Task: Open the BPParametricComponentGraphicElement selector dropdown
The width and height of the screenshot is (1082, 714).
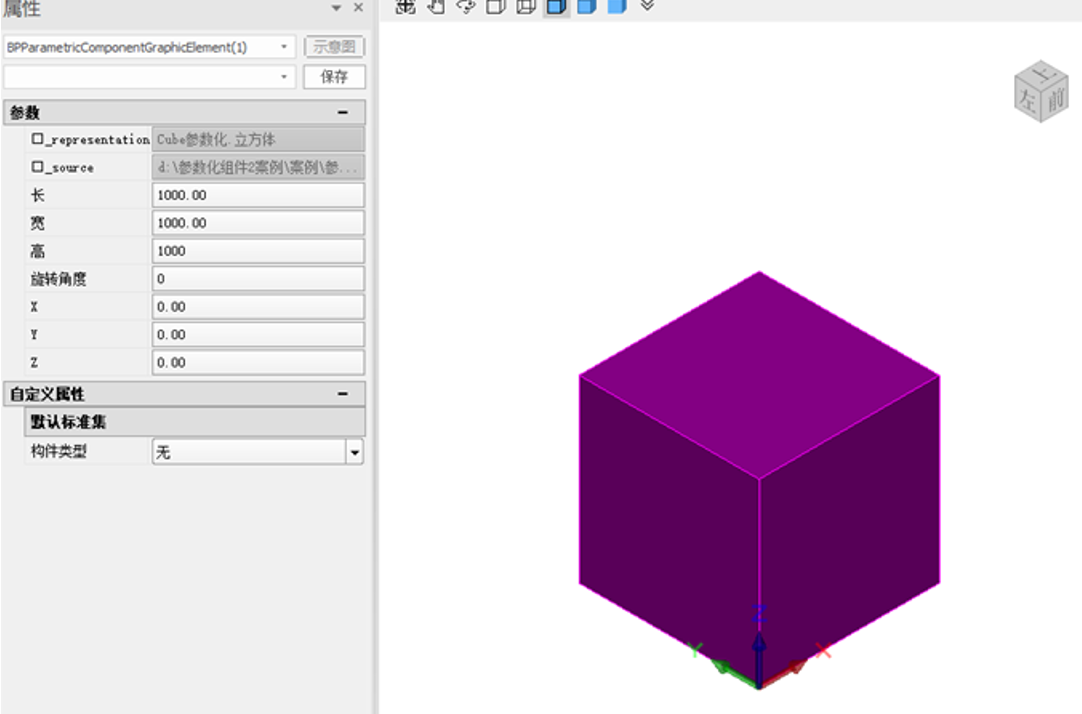Action: (285, 47)
